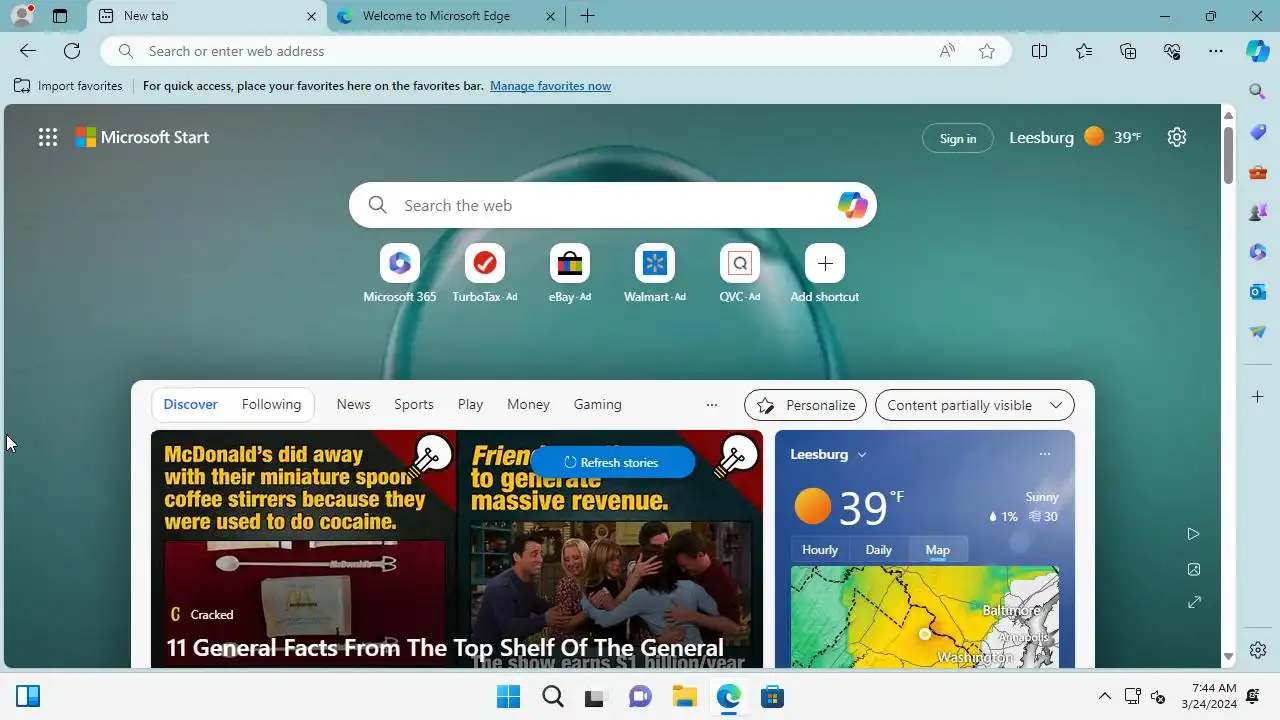Click the Search the web box
1280x720 pixels.
[x=613, y=205]
